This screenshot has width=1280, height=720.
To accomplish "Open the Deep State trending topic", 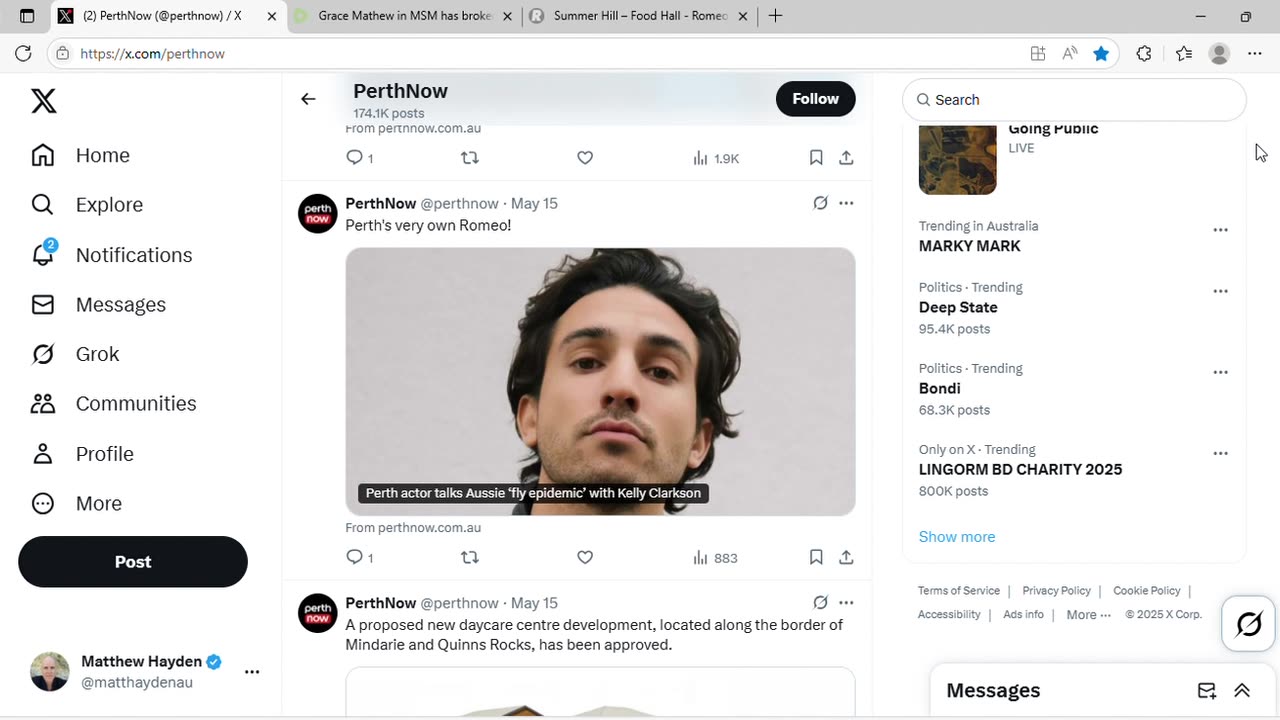I will (958, 307).
